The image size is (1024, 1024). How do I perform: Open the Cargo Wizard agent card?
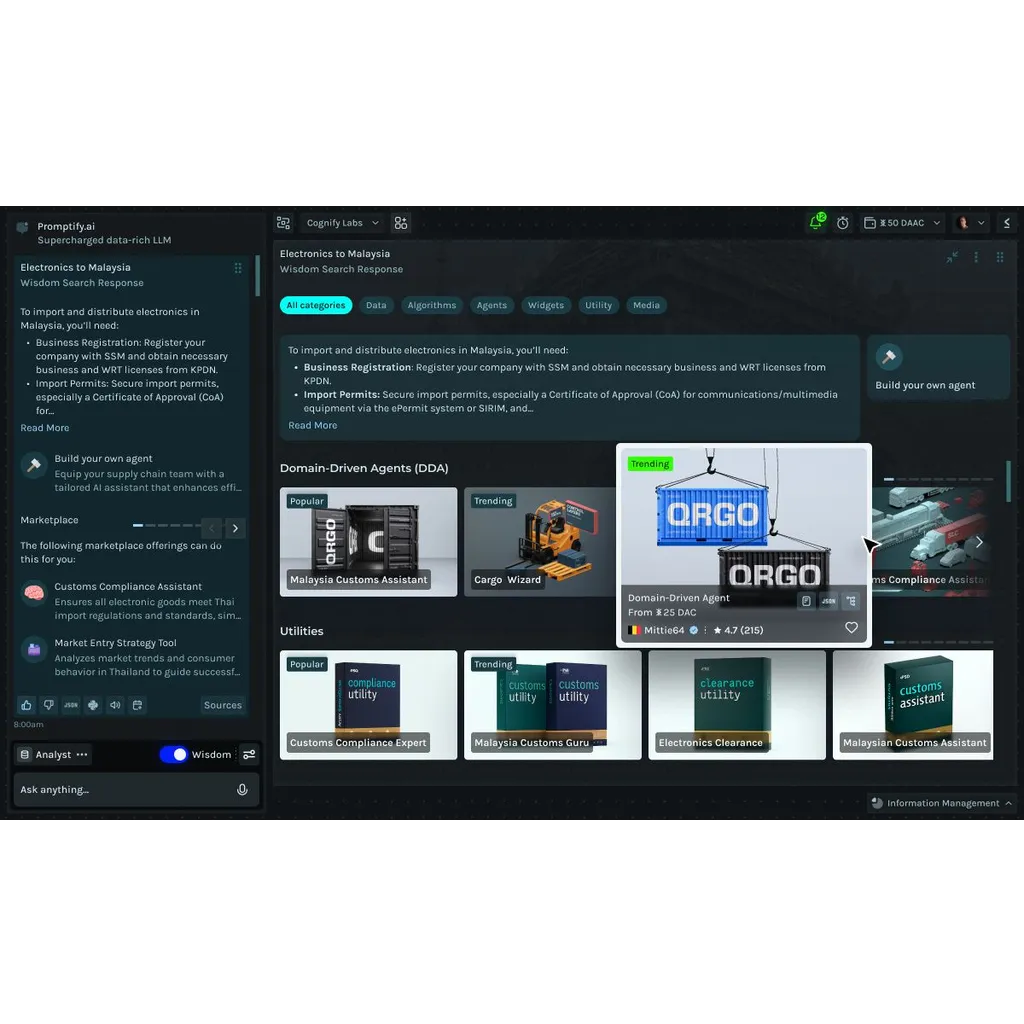point(540,542)
